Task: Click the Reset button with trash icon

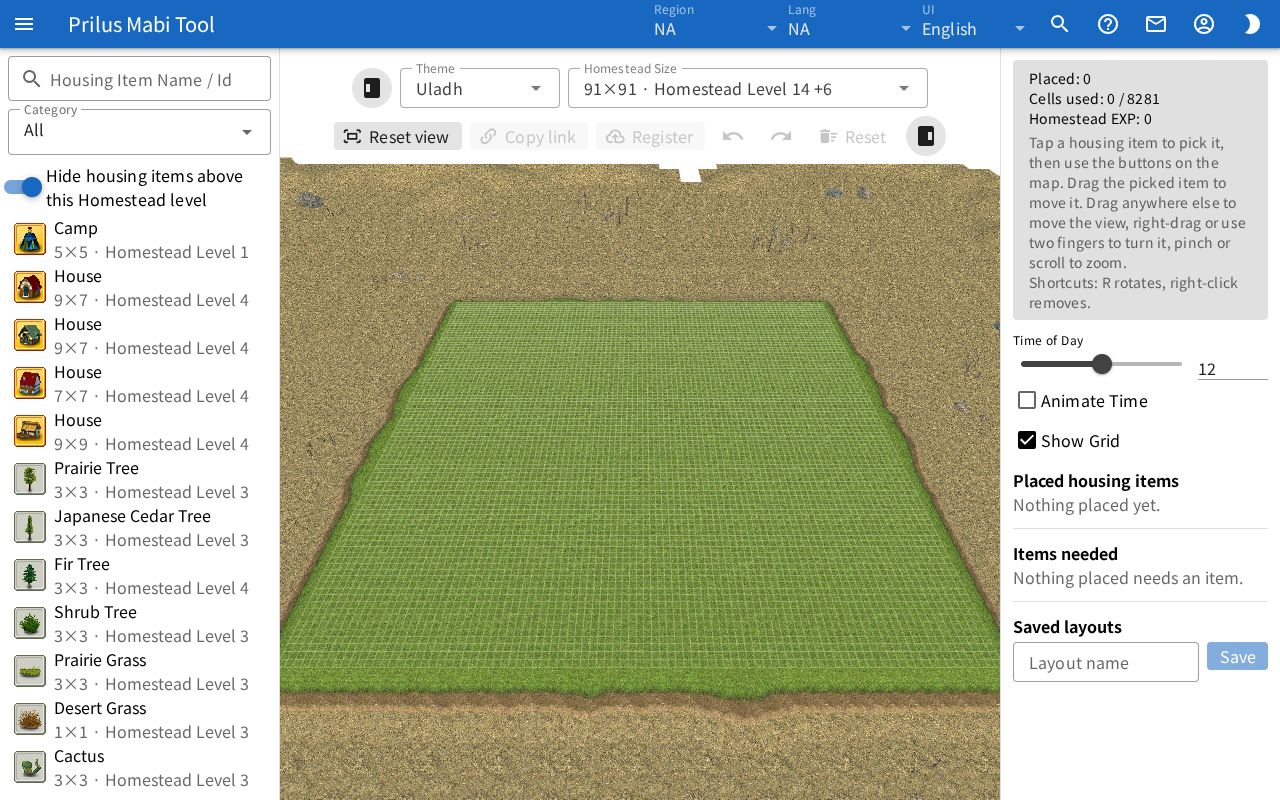Action: tap(853, 136)
